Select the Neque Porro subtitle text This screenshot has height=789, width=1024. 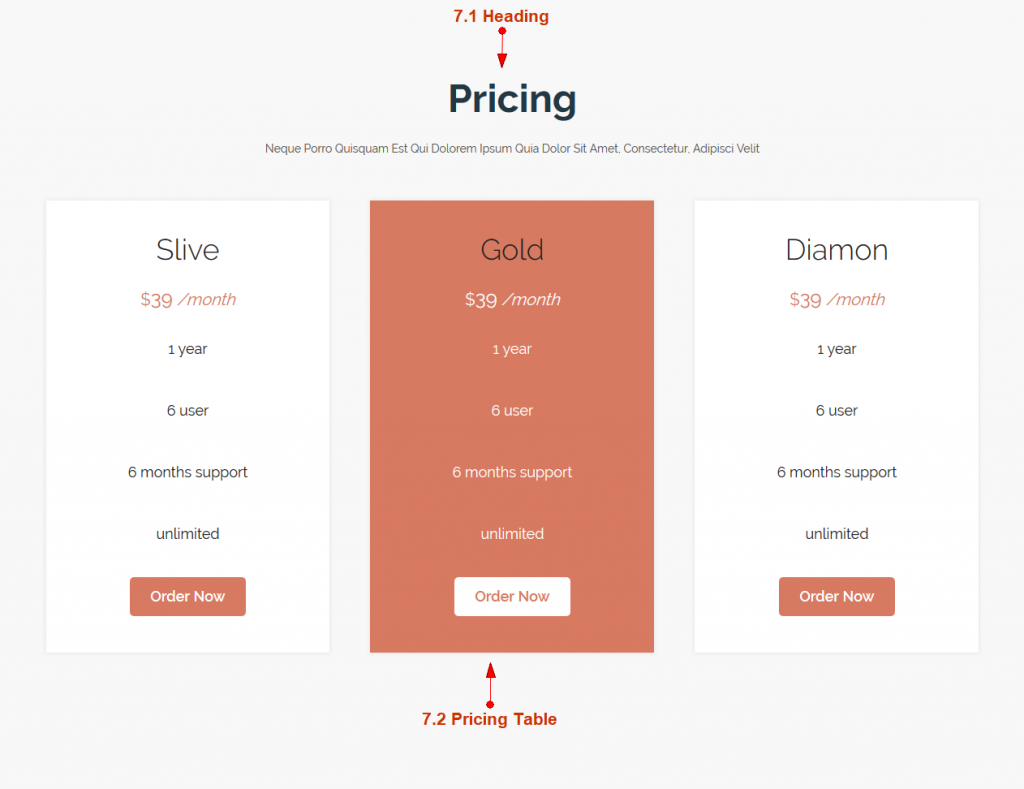click(512, 148)
